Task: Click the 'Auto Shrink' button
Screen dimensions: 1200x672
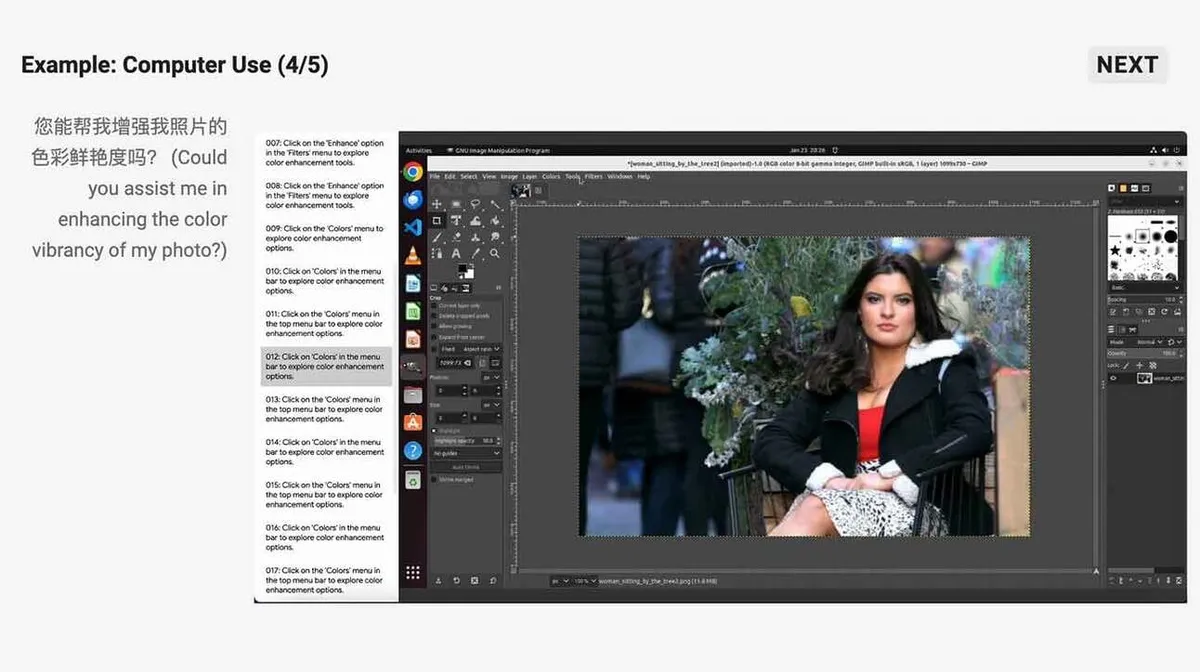Action: point(466,467)
